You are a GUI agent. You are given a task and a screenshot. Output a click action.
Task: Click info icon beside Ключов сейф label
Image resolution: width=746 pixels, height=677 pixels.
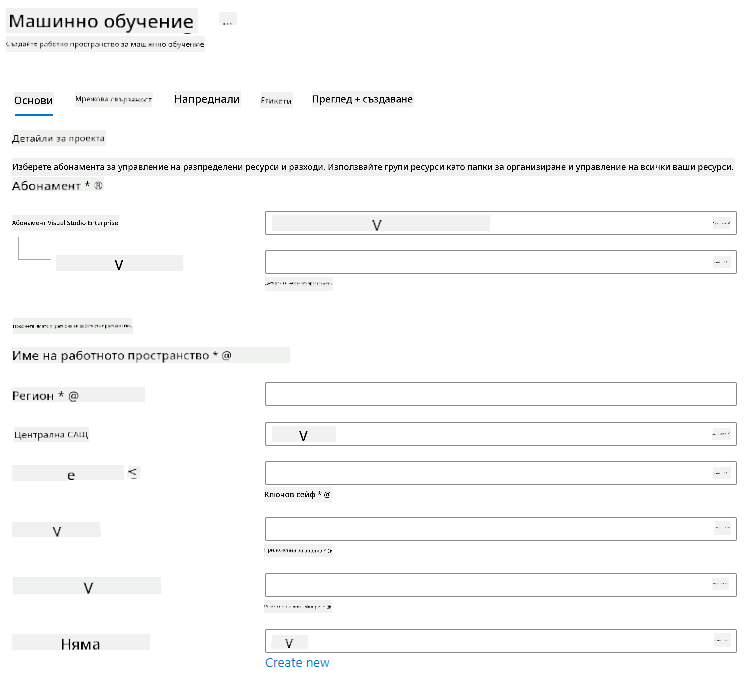coord(327,495)
